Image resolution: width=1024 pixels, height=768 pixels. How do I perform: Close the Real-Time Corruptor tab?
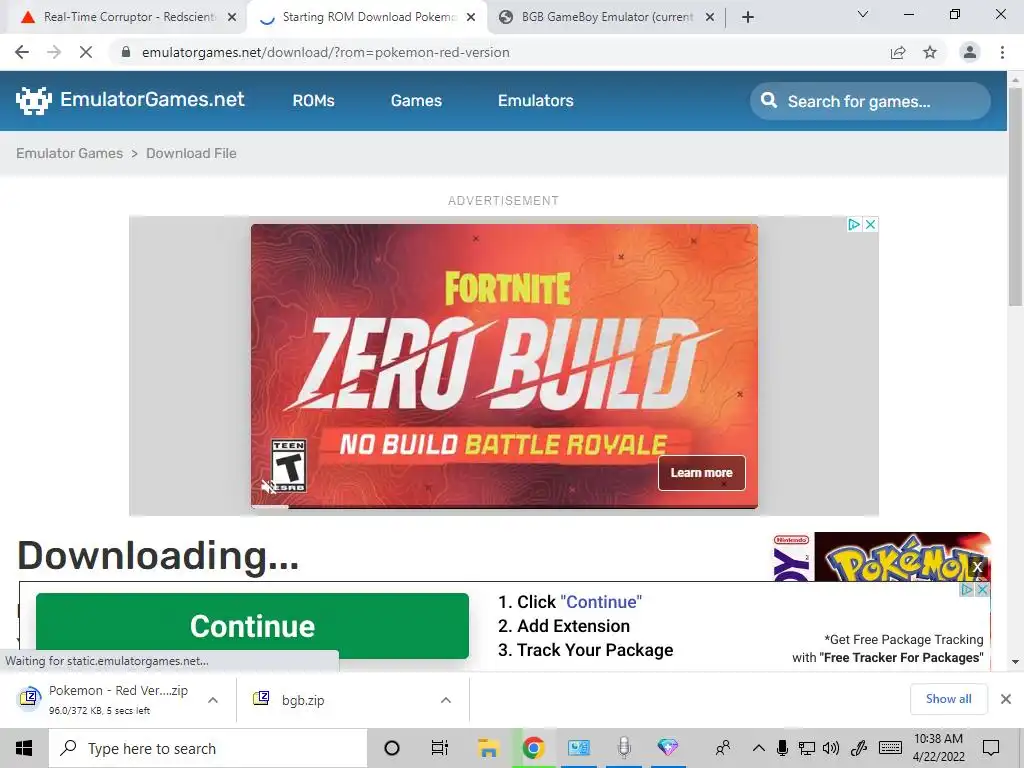[231, 18]
